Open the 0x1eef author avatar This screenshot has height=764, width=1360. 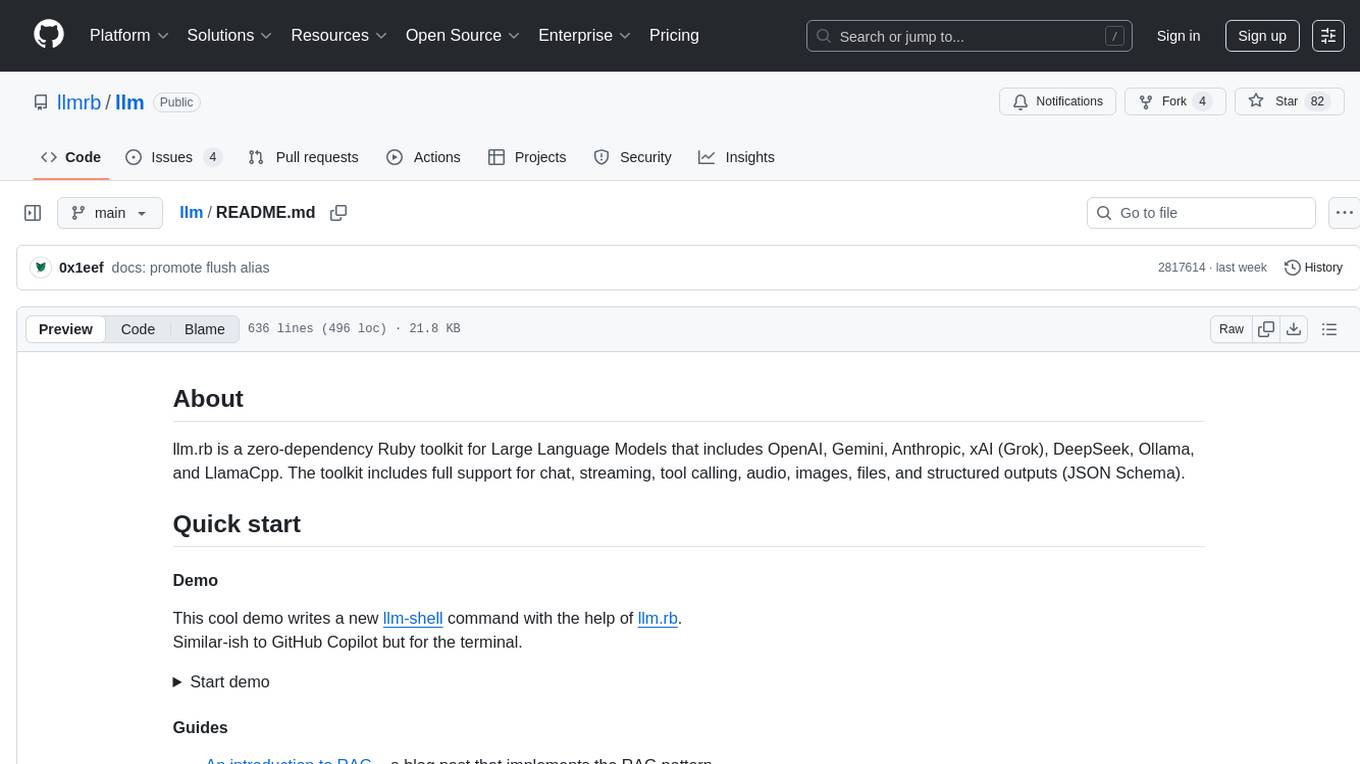pyautogui.click(x=41, y=267)
